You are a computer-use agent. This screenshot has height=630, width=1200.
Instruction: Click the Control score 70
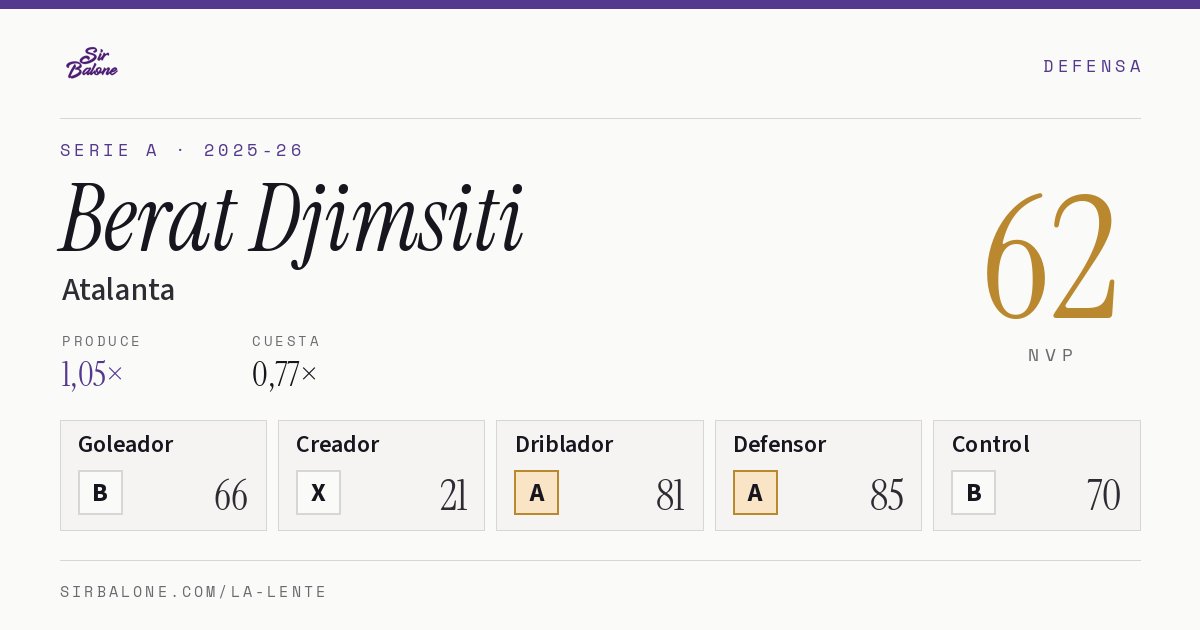1103,495
